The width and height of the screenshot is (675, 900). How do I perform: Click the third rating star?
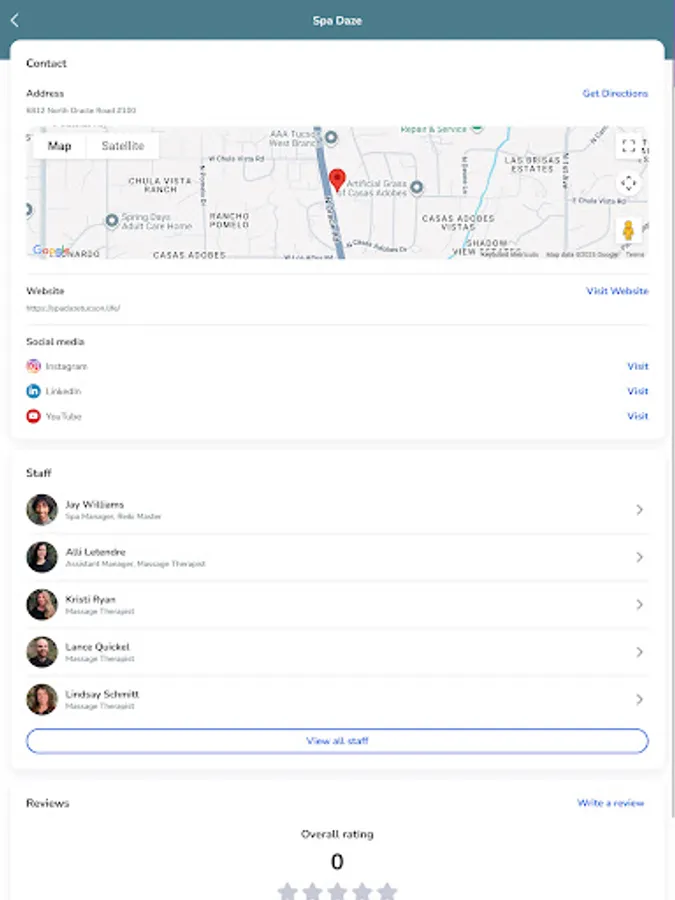click(337, 891)
